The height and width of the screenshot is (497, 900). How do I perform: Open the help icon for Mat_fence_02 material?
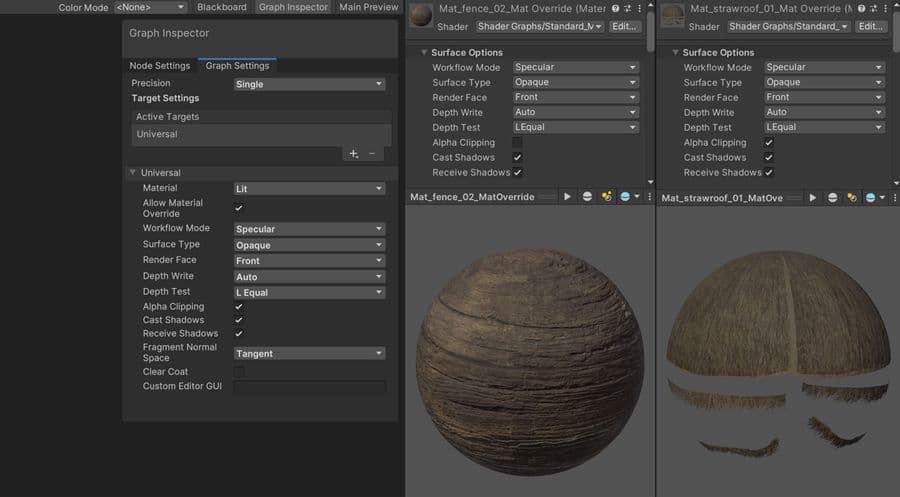click(616, 9)
